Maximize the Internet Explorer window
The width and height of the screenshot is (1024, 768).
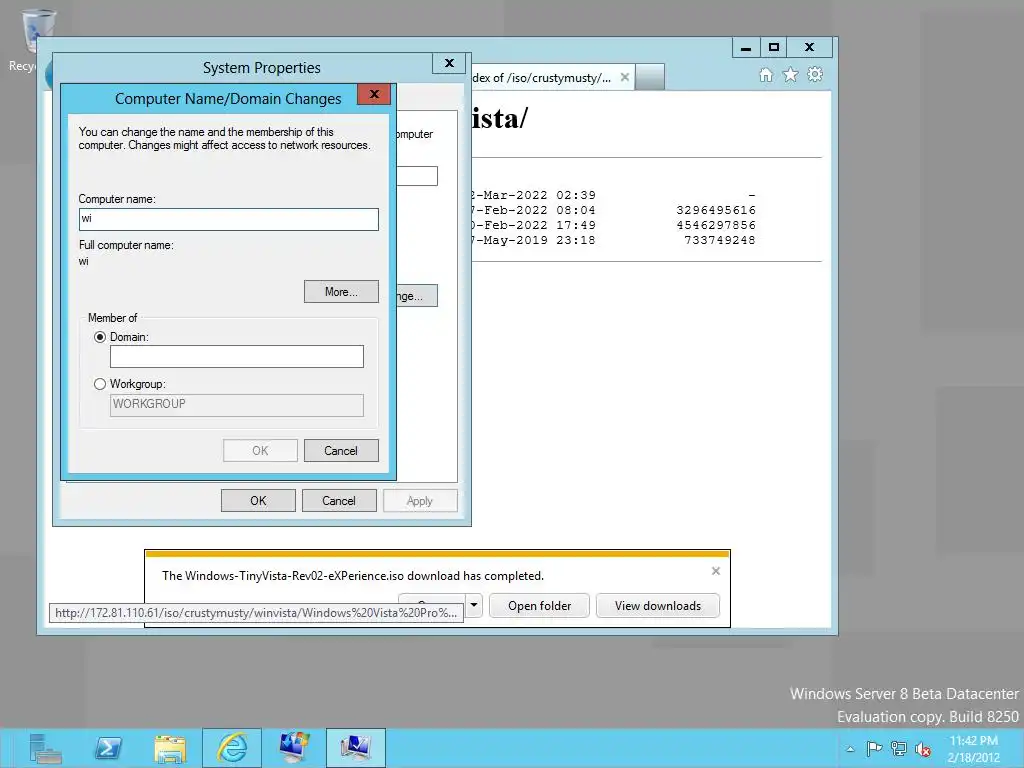[x=773, y=47]
